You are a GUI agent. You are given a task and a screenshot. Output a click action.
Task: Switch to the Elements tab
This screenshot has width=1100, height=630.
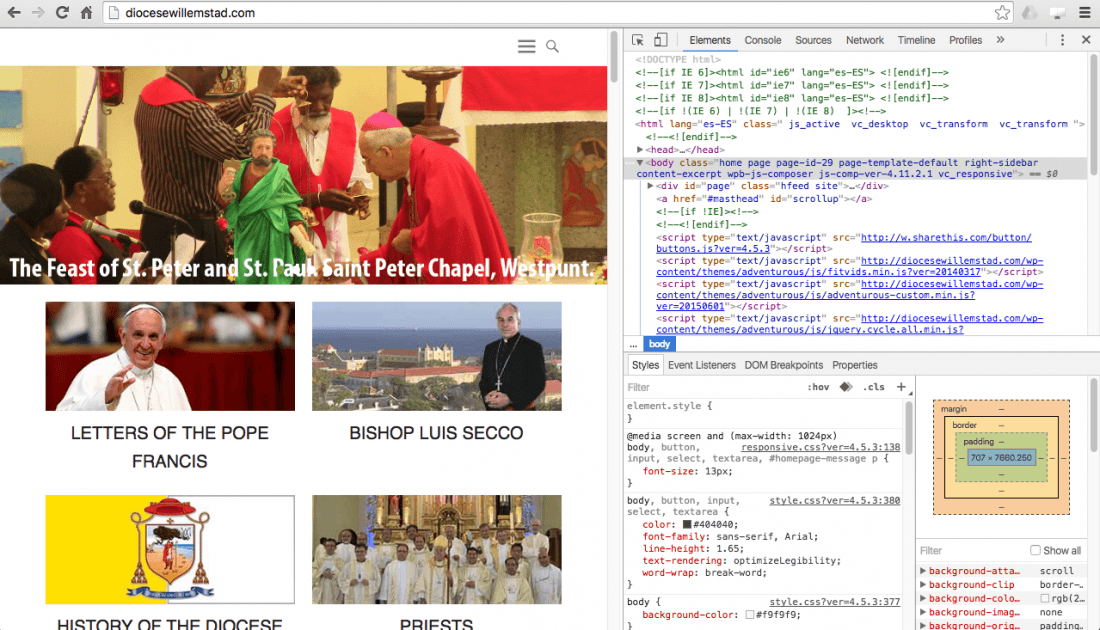click(710, 40)
